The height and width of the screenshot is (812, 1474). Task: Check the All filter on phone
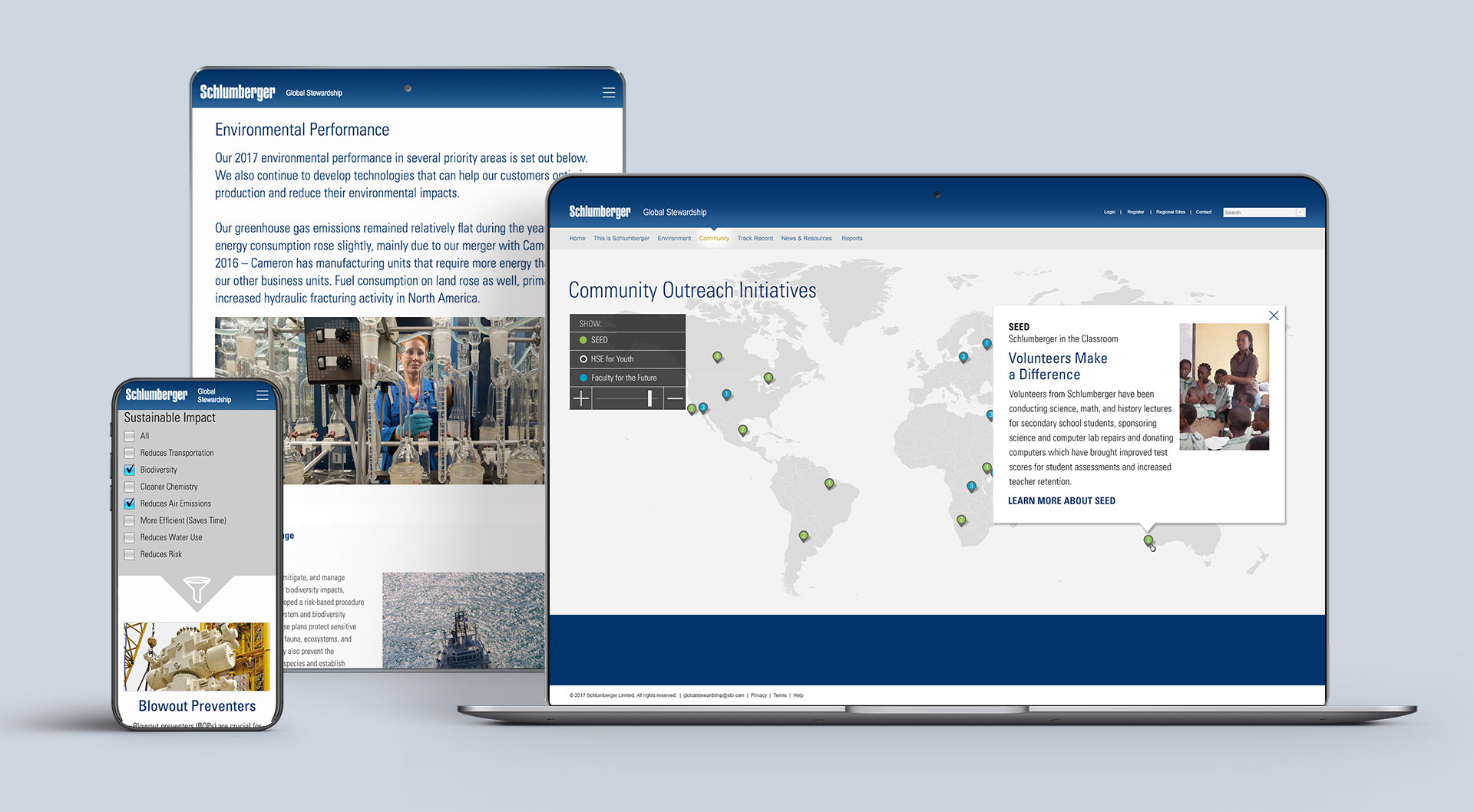[x=129, y=436]
